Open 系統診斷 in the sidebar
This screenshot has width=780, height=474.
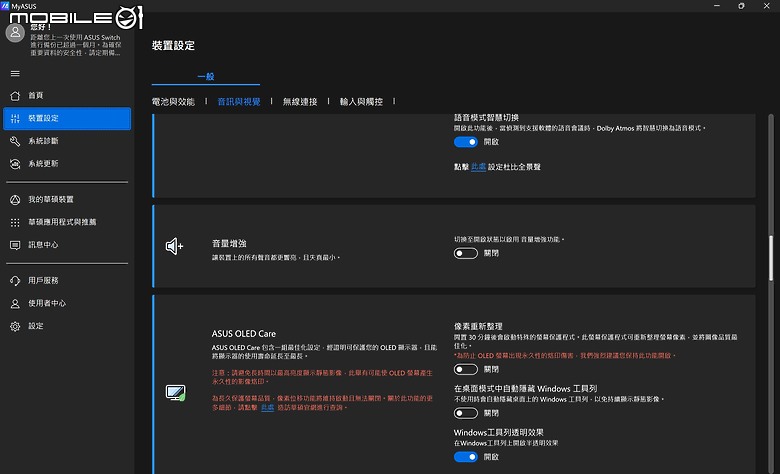[67, 141]
